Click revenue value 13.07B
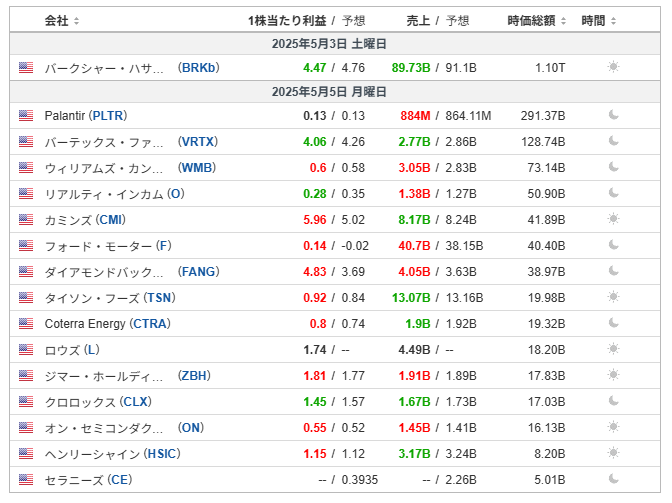The height and width of the screenshot is (503, 672). (411, 298)
